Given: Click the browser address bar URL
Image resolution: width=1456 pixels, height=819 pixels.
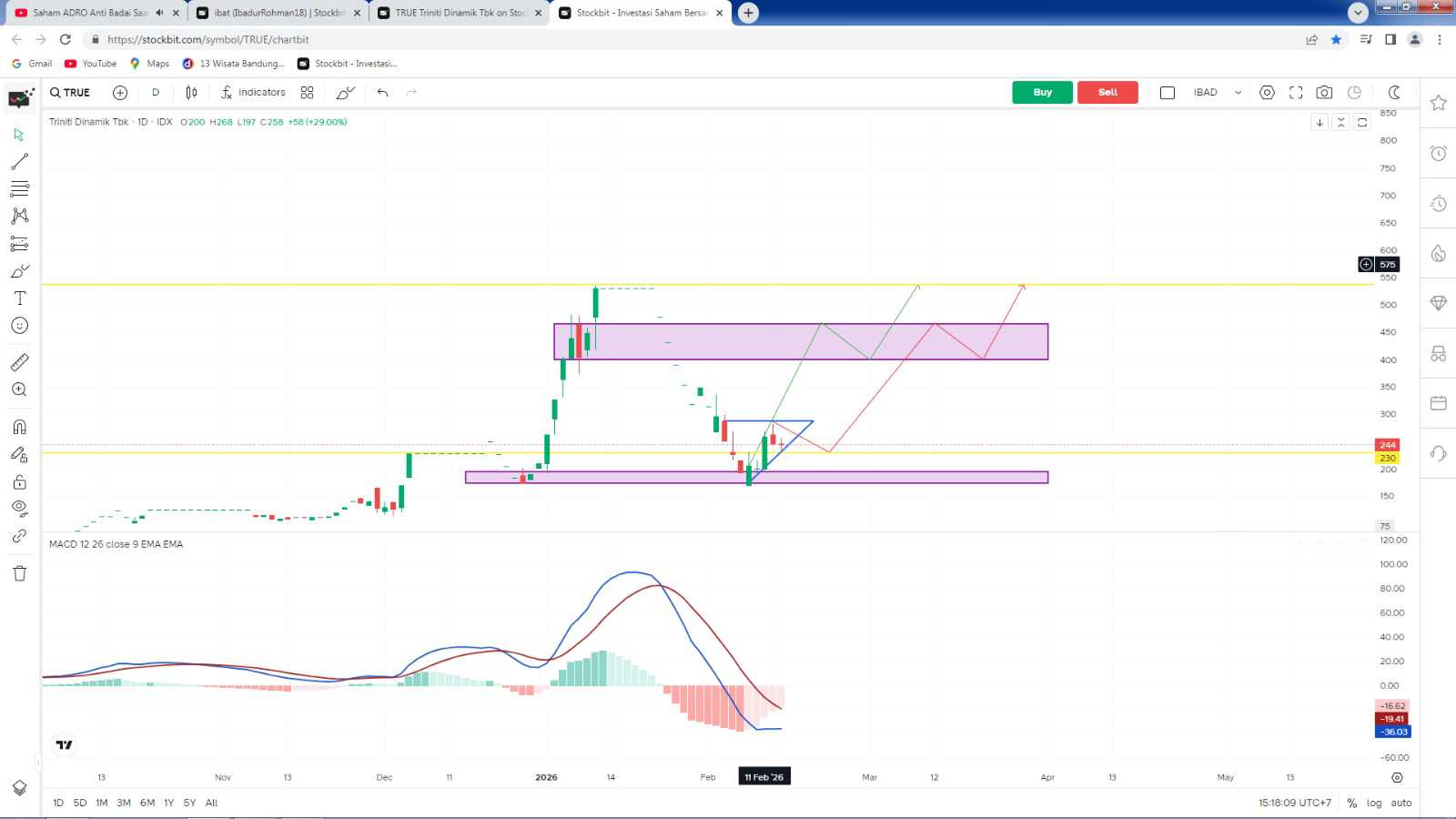Looking at the screenshot, I should pyautogui.click(x=207, y=39).
